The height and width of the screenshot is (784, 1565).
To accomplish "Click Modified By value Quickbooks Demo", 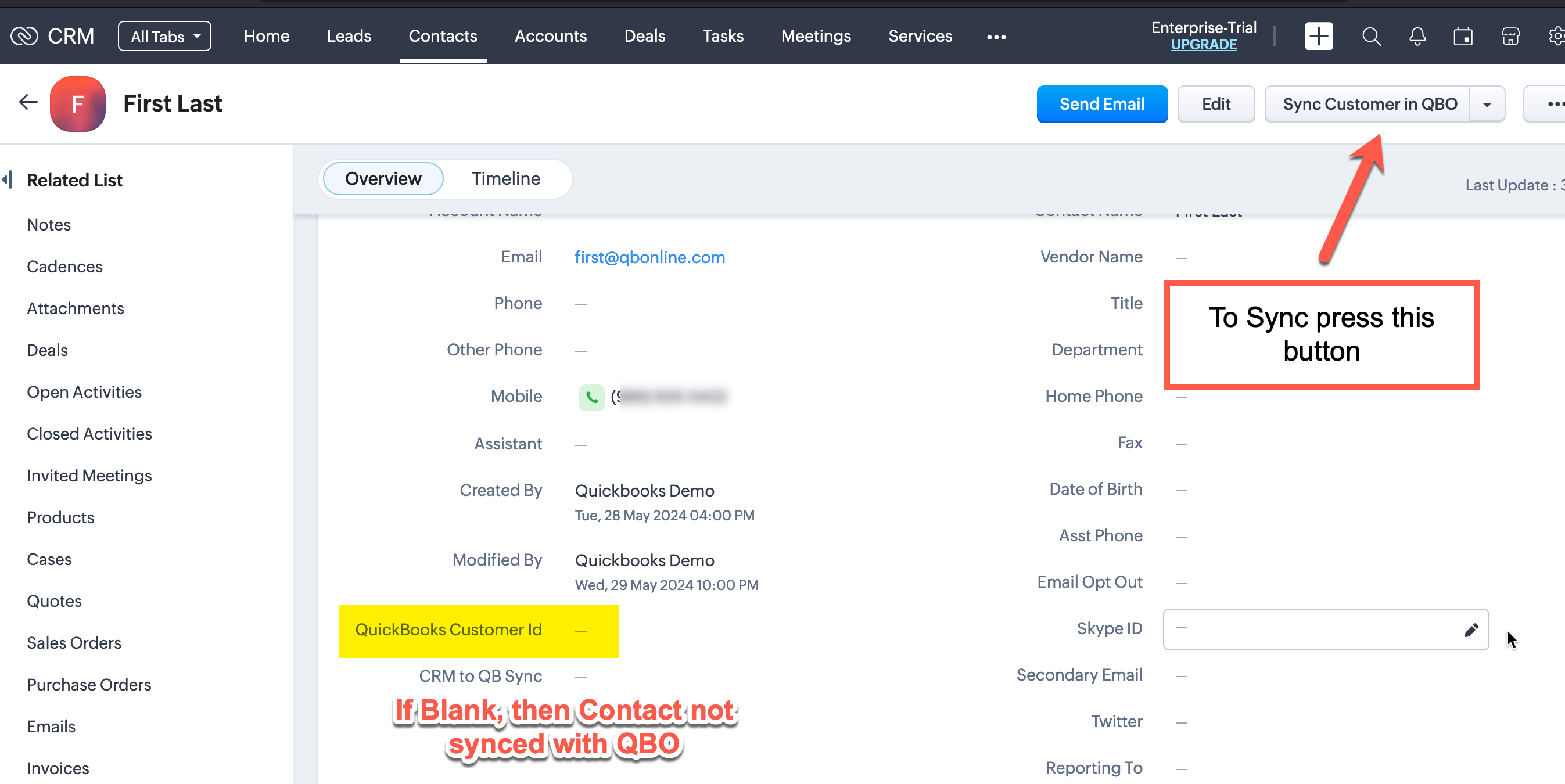I will tap(644, 560).
